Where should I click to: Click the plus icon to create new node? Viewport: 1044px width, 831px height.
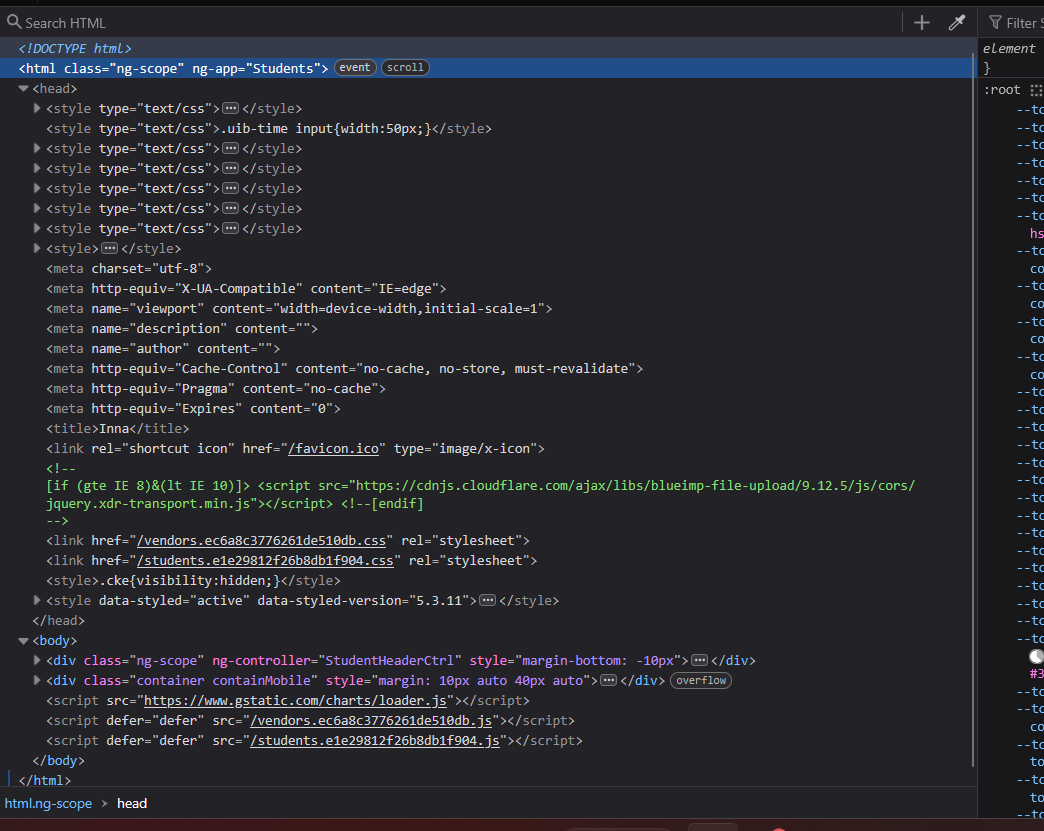922,23
